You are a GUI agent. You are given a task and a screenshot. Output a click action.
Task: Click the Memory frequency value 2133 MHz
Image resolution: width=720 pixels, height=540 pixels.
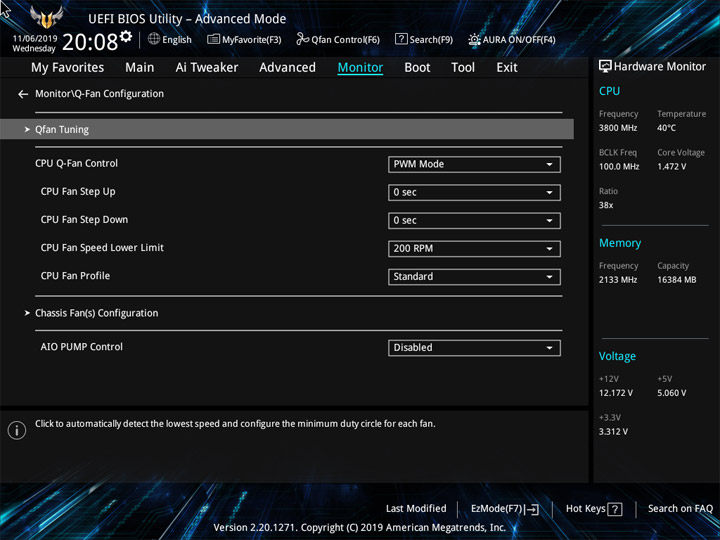[618, 280]
